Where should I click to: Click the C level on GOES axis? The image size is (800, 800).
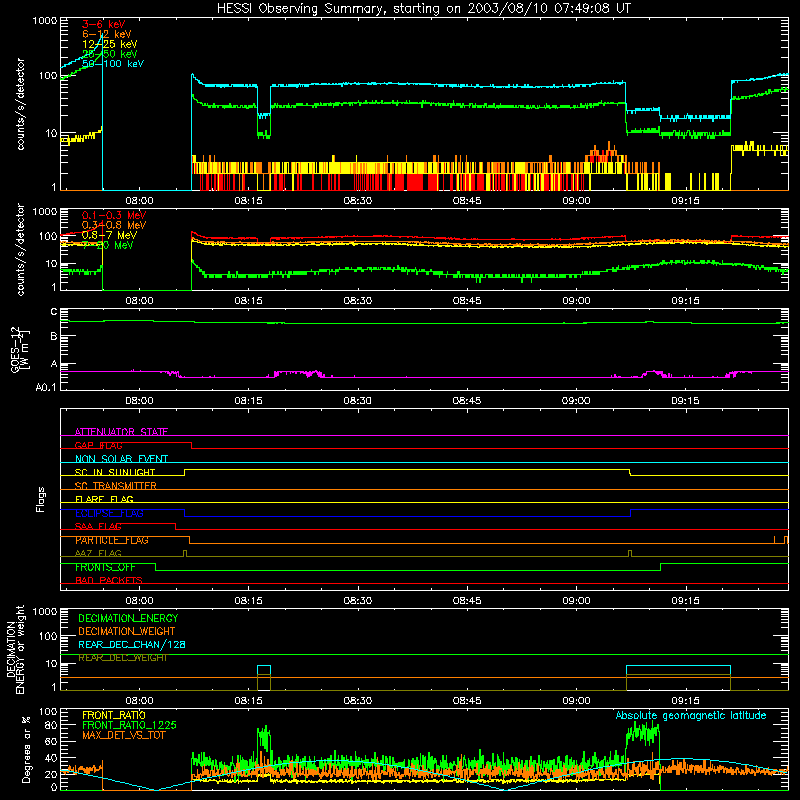(54, 312)
